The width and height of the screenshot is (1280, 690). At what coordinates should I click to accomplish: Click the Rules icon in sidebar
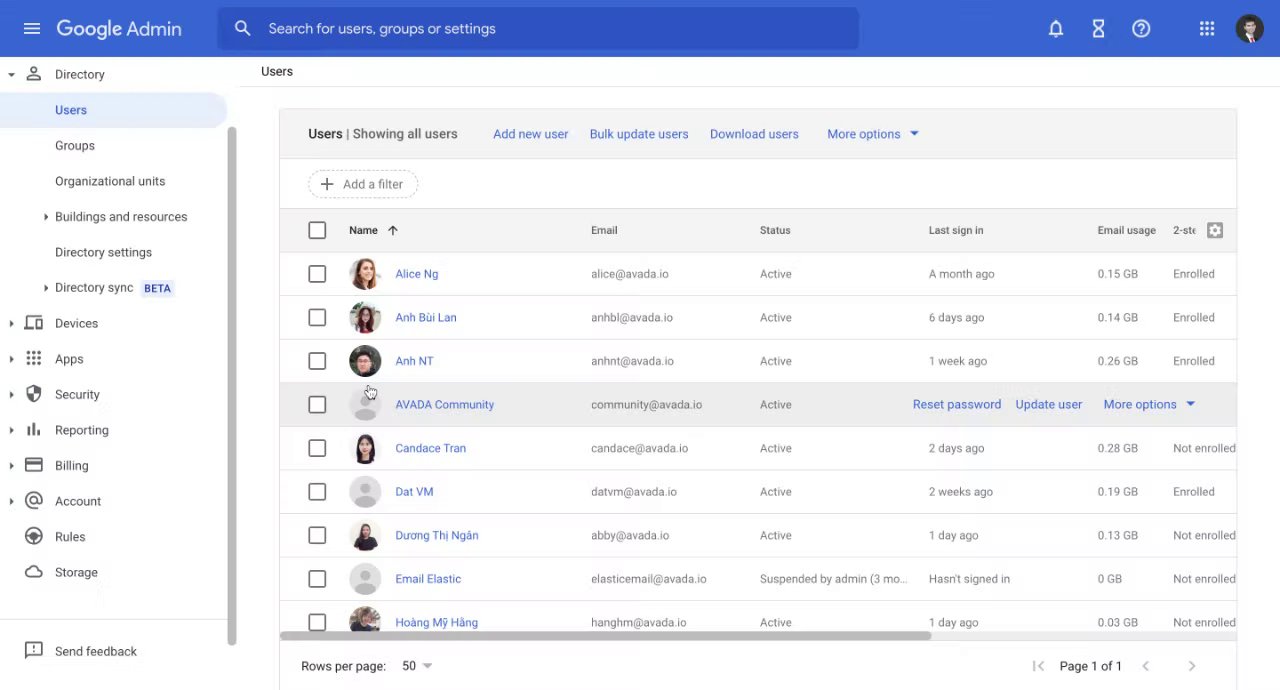34,536
